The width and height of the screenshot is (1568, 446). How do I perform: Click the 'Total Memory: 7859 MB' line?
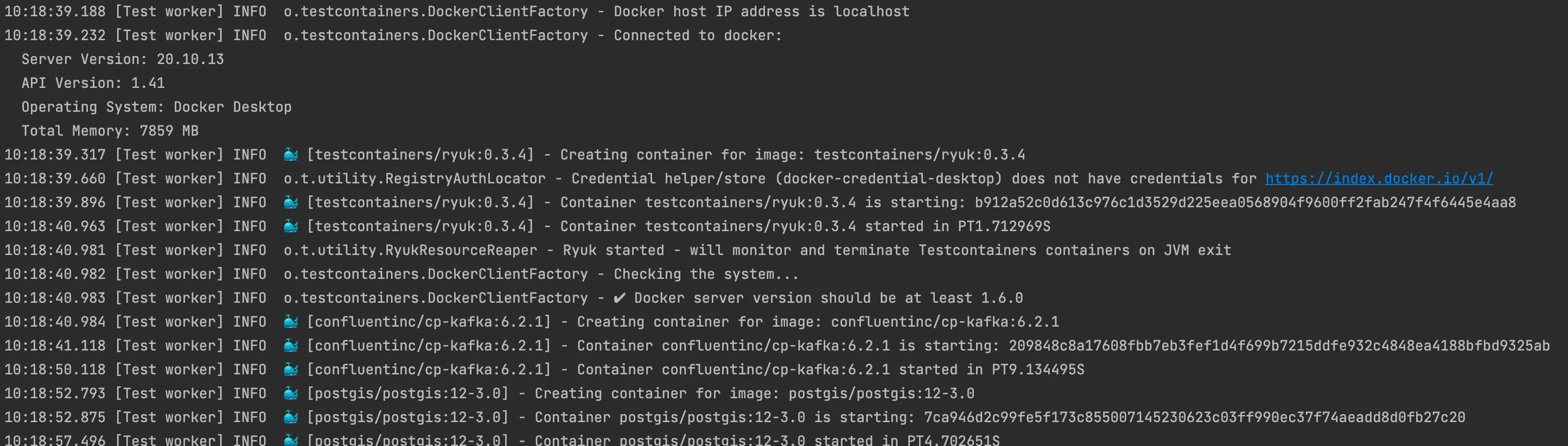pyautogui.click(x=110, y=131)
